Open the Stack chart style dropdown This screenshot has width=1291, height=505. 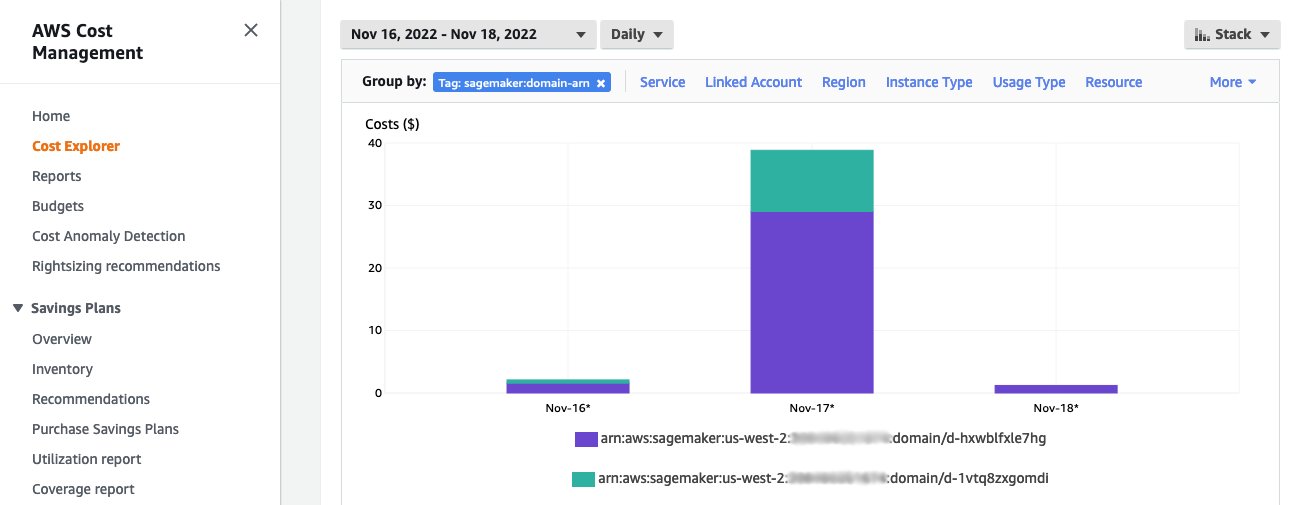1232,34
